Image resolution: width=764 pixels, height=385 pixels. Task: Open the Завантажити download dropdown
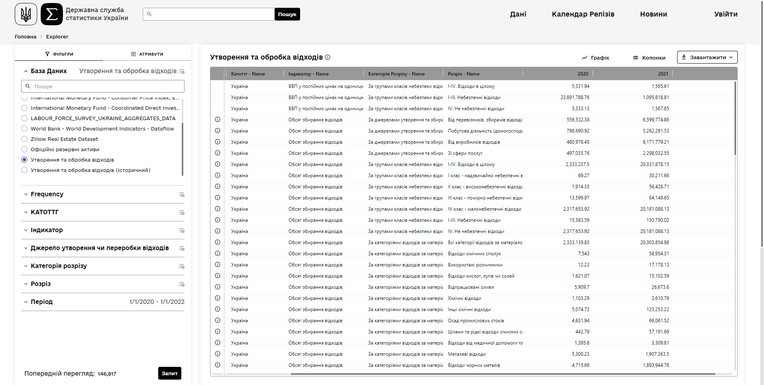tap(707, 58)
